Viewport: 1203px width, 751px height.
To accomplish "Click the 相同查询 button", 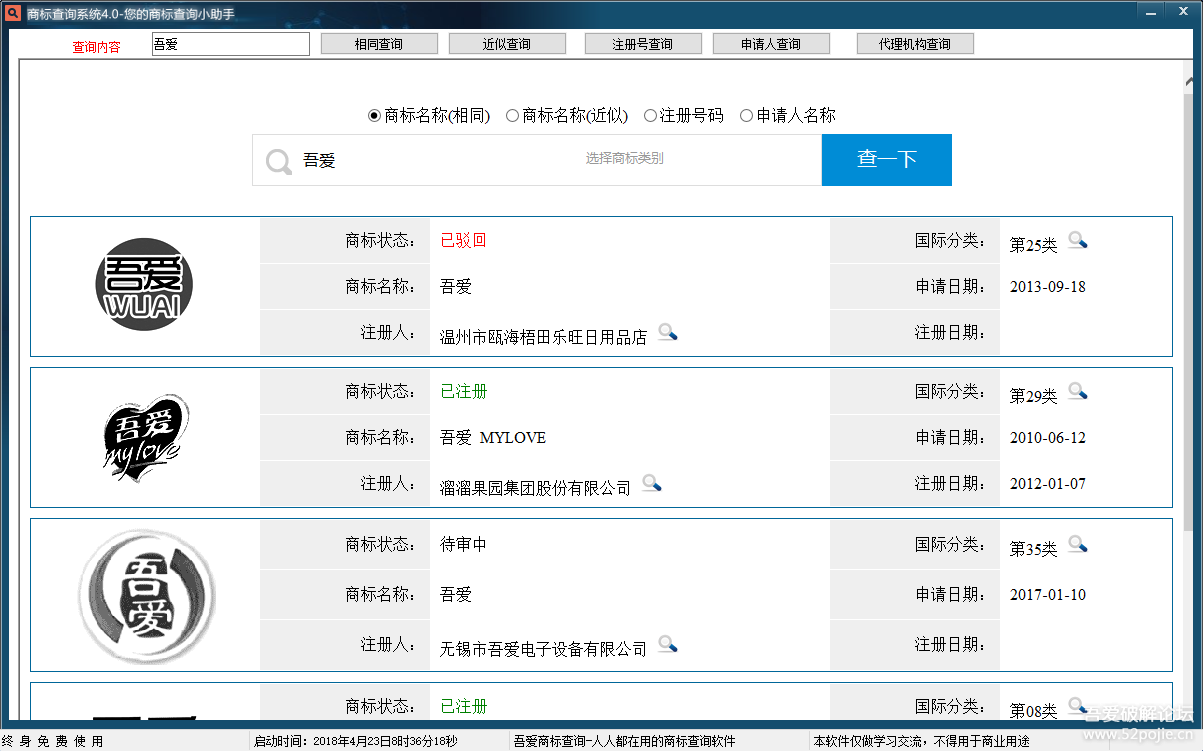I will 379,44.
